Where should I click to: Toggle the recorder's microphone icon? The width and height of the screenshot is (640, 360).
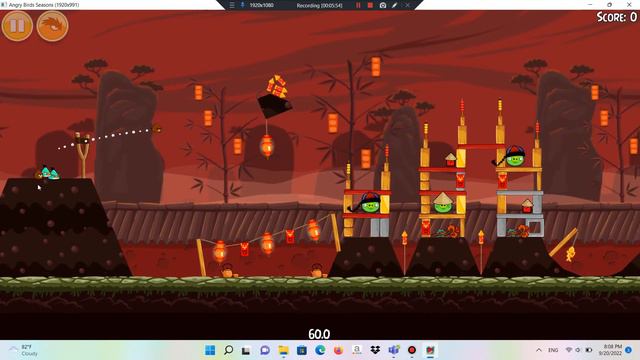pyautogui.click(x=242, y=5)
